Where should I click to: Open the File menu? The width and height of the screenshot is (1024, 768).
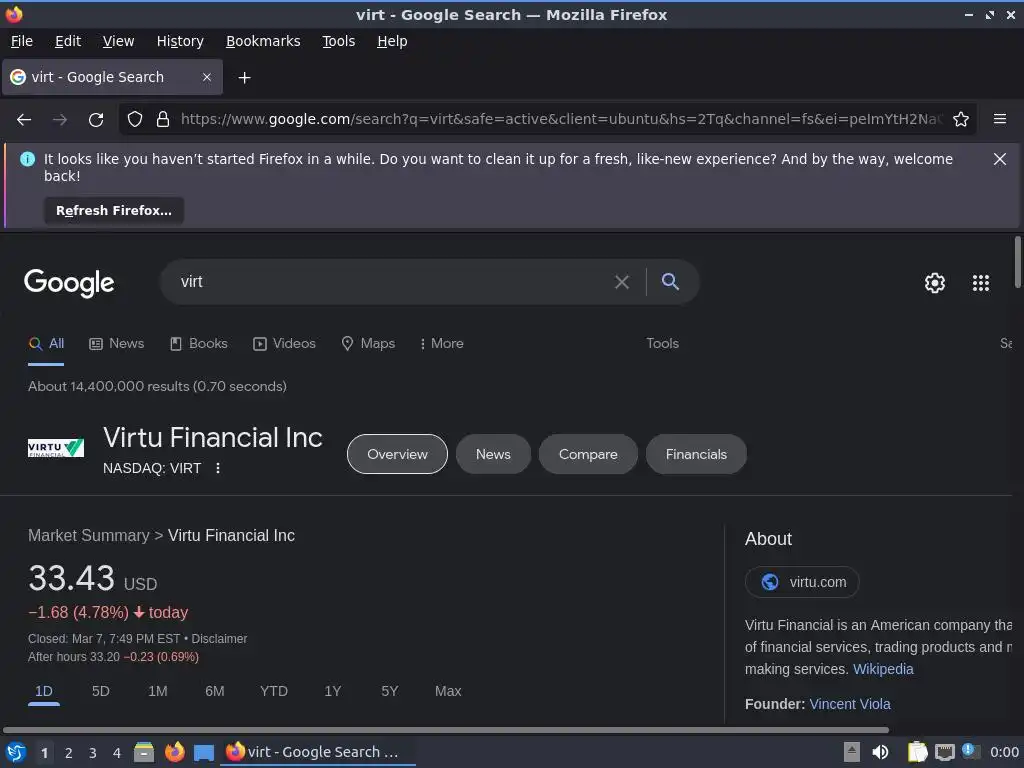tap(22, 41)
